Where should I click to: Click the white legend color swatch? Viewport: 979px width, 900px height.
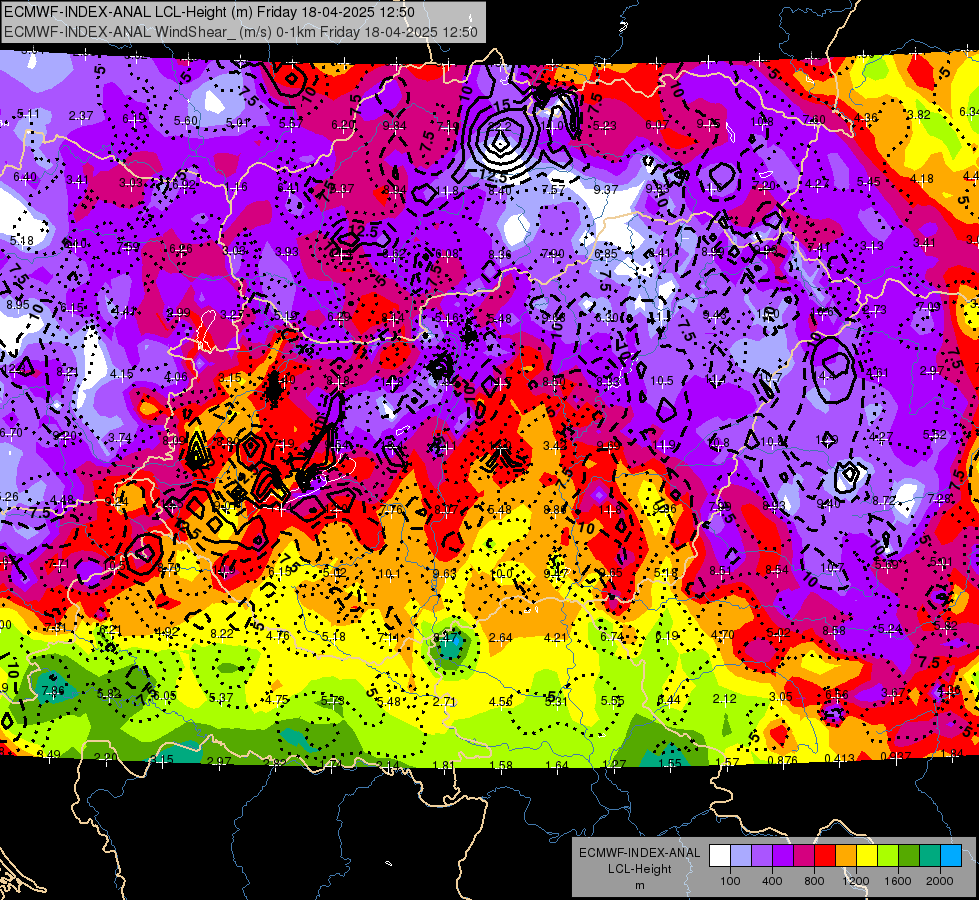pyautogui.click(x=719, y=855)
